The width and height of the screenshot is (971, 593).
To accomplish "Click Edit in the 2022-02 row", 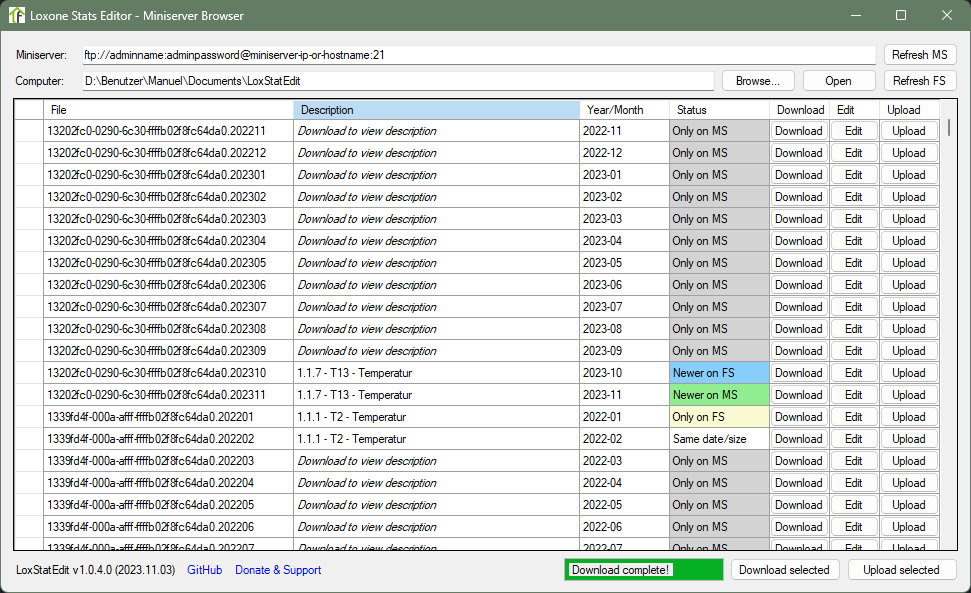I will (x=854, y=439).
